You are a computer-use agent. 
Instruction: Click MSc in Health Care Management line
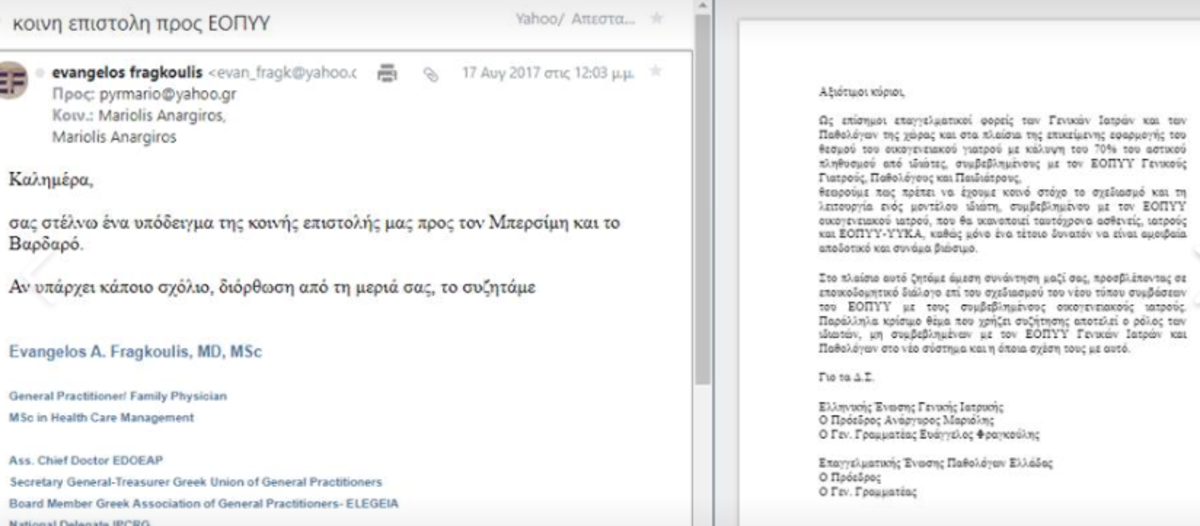[101, 417]
